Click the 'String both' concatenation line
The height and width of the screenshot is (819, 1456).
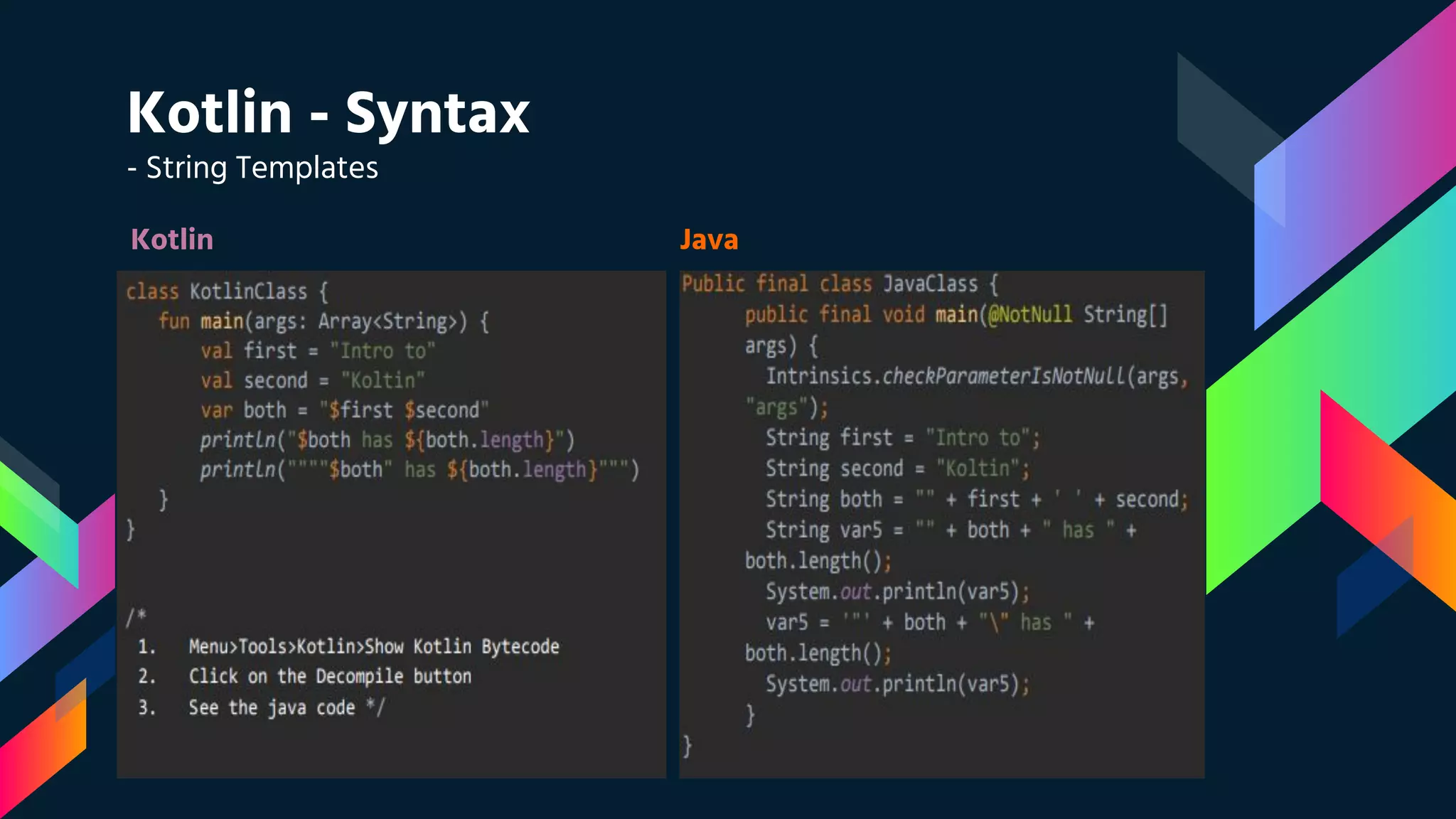[x=976, y=500]
